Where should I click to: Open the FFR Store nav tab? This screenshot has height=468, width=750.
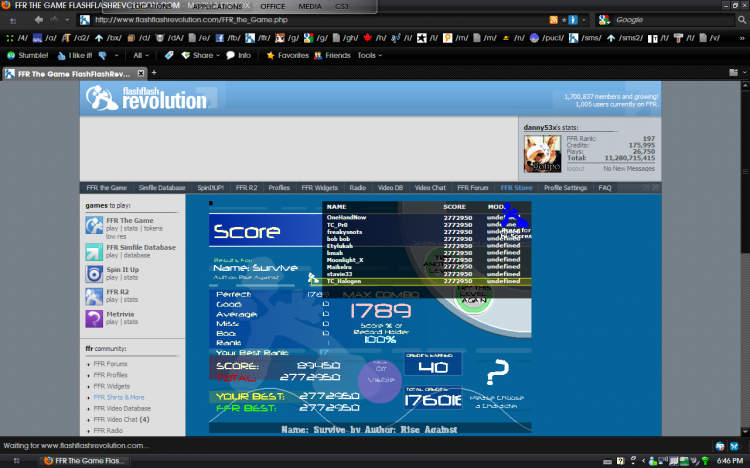(517, 188)
